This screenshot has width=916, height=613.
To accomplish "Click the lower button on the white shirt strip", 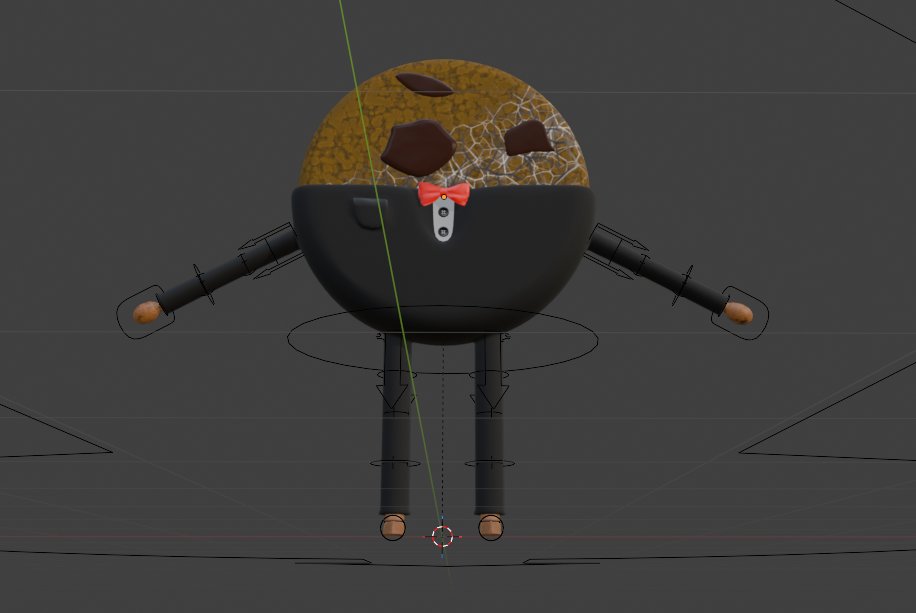I will point(443,232).
